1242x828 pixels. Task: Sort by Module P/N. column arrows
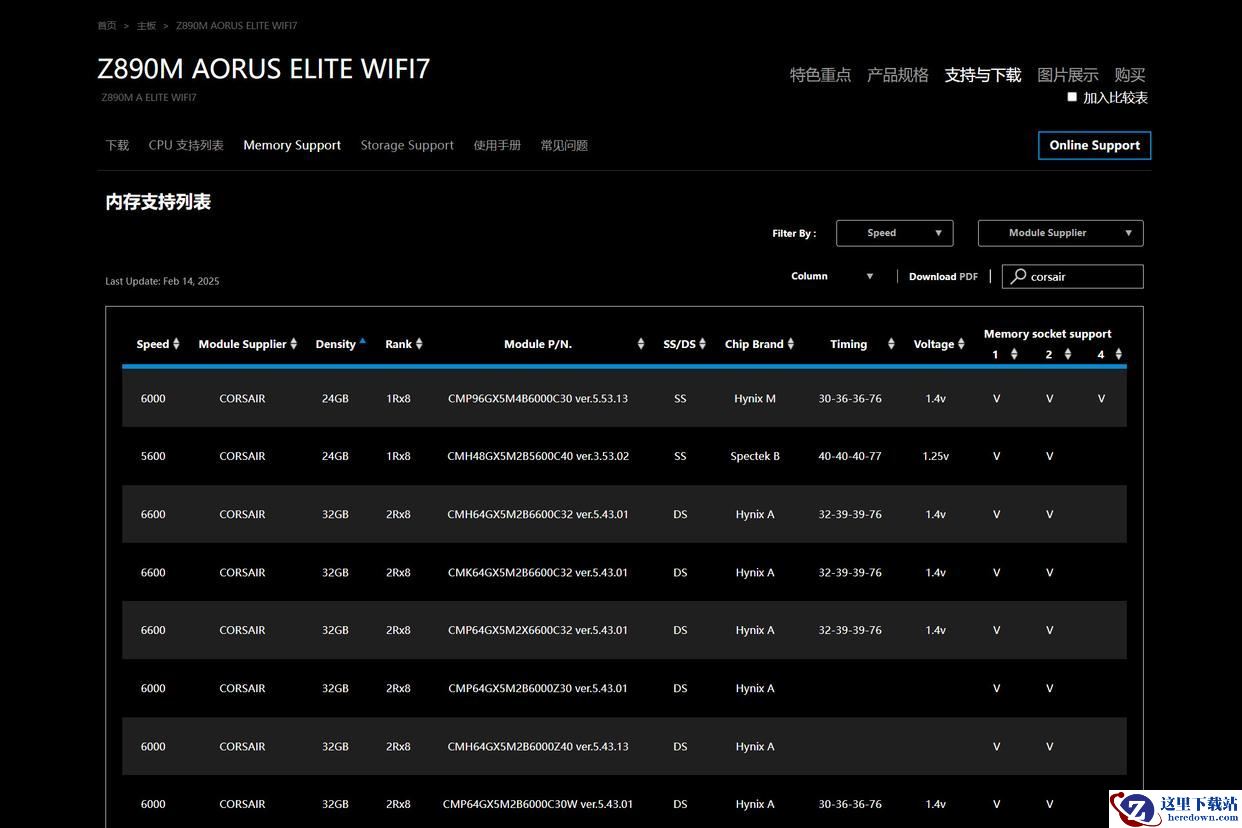641,344
